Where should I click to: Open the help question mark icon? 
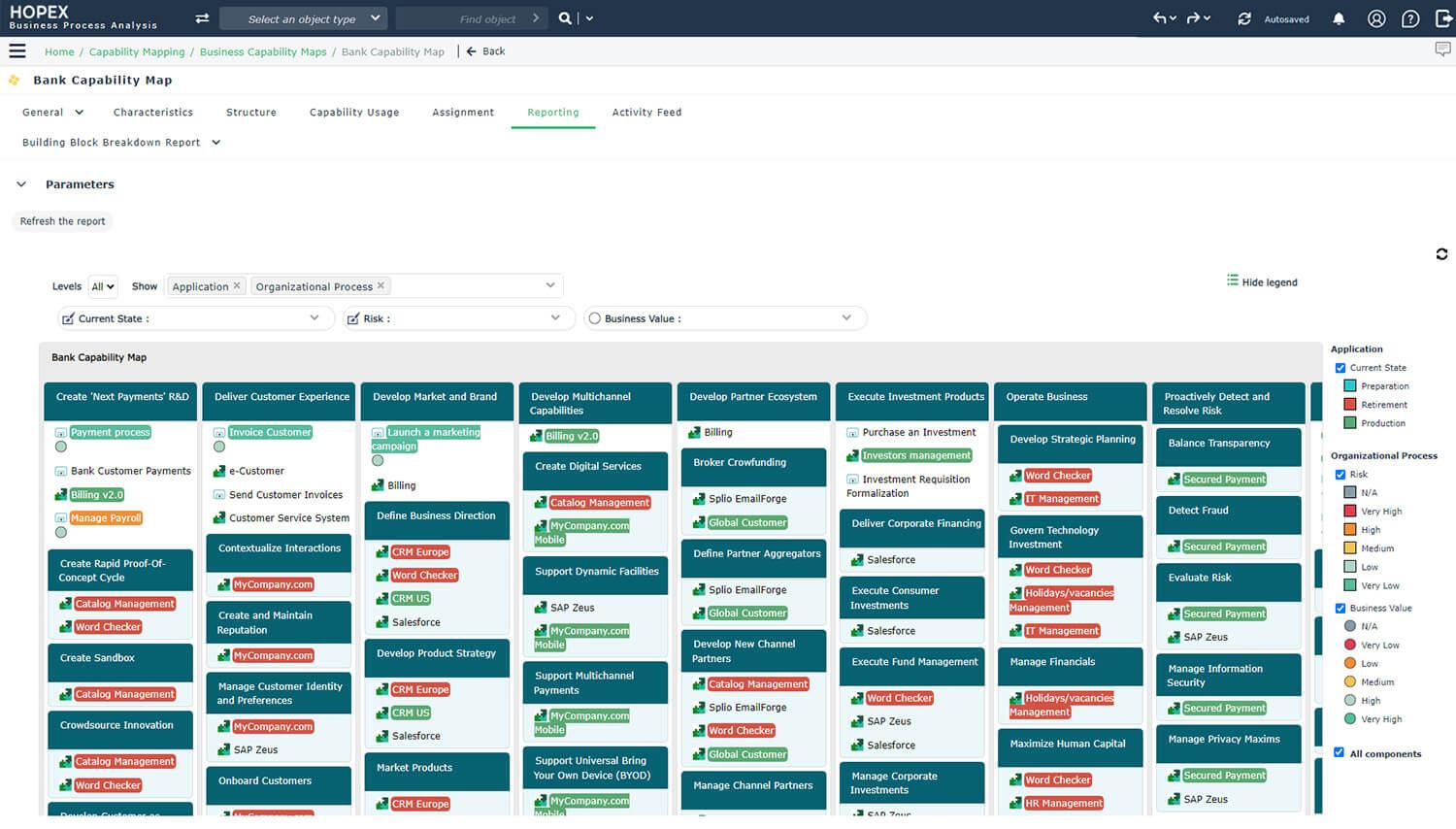coord(1410,18)
